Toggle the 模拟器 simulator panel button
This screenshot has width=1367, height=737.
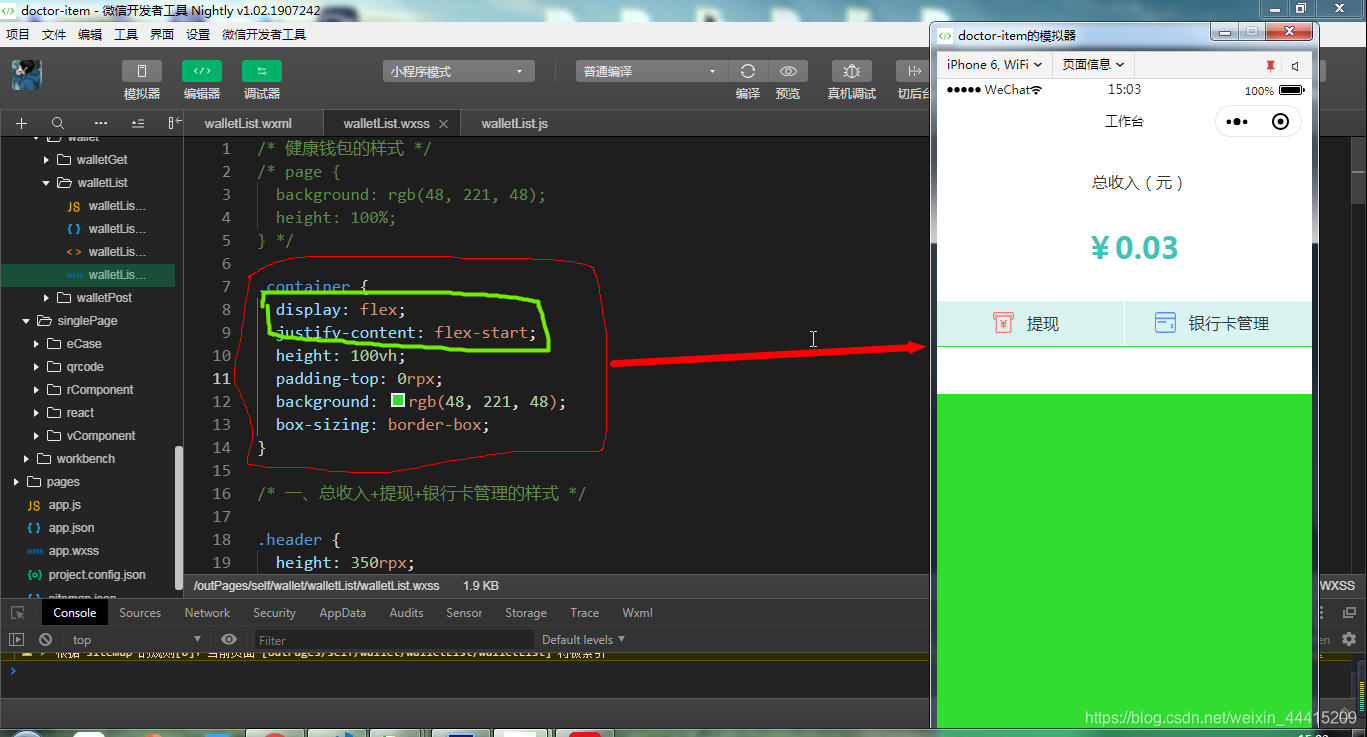coord(142,71)
